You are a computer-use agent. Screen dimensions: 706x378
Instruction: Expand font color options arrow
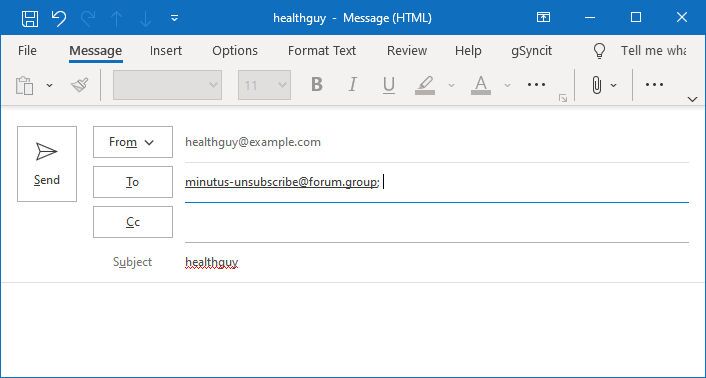point(507,85)
